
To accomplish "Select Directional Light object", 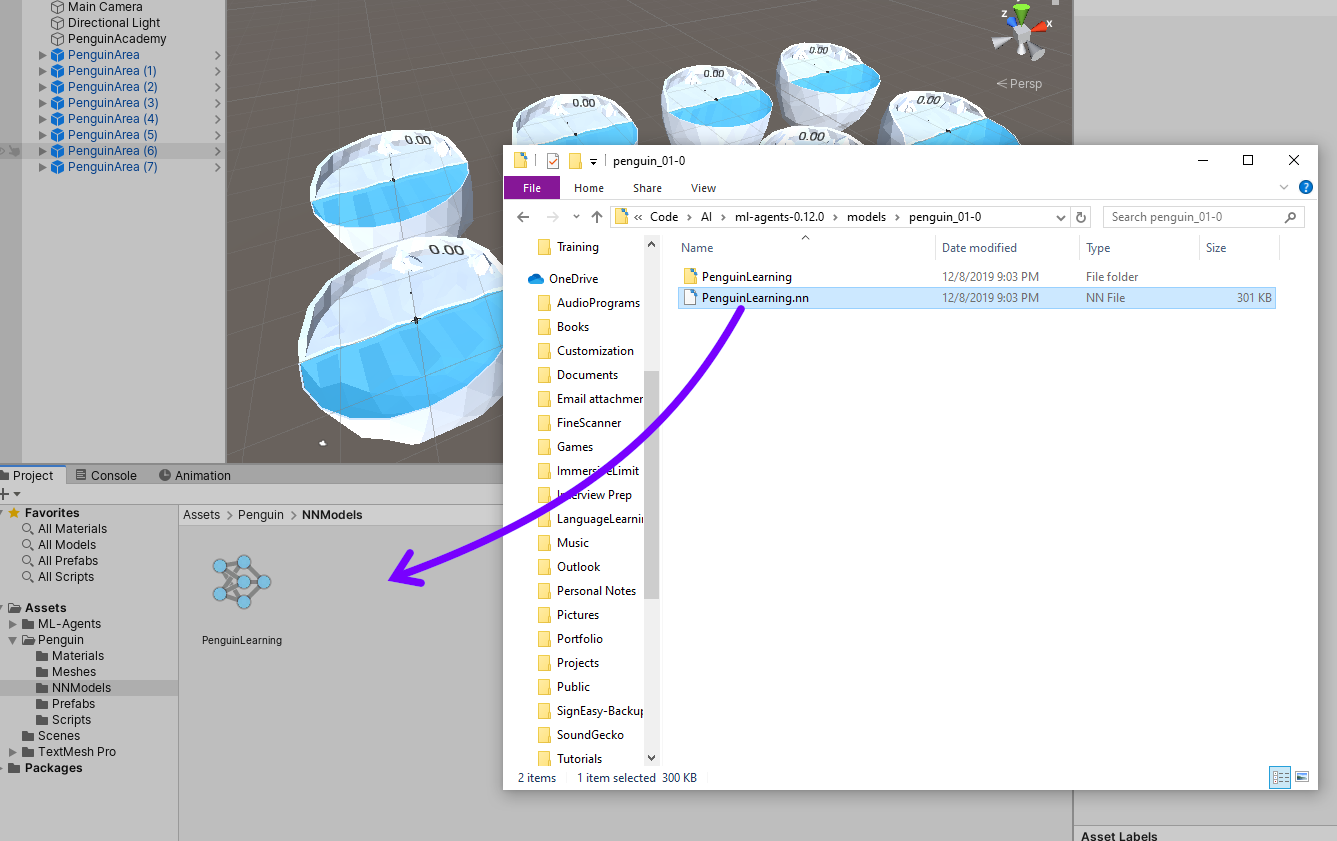I will click(114, 23).
